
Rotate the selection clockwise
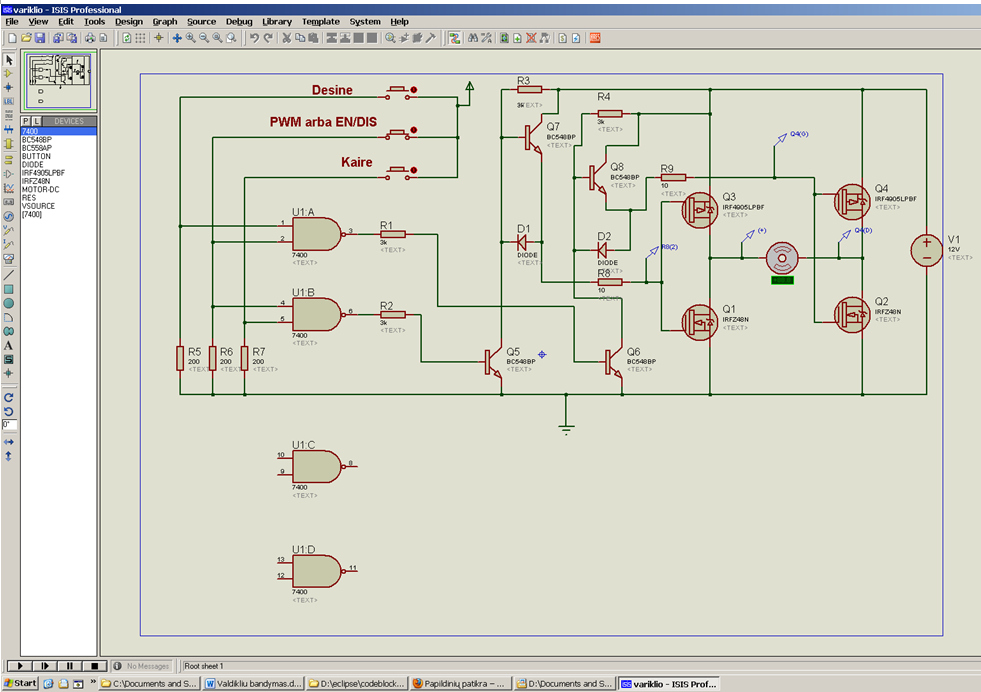point(9,398)
